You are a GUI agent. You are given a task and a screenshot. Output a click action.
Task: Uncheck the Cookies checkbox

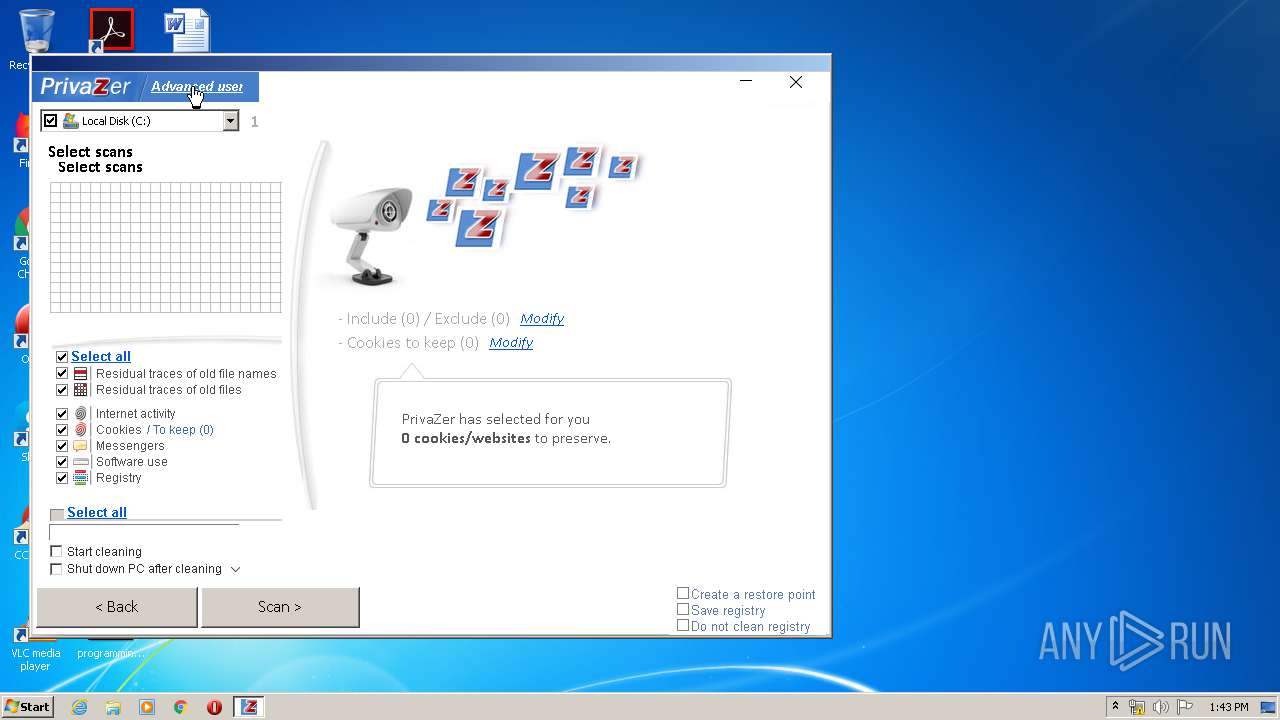click(x=62, y=430)
